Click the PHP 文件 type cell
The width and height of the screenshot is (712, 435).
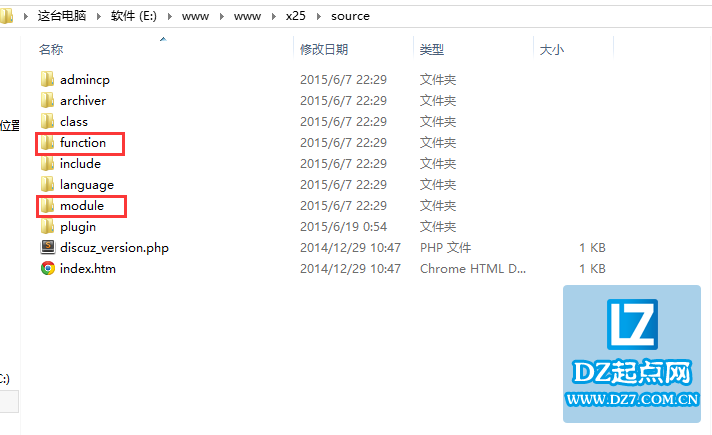[445, 247]
